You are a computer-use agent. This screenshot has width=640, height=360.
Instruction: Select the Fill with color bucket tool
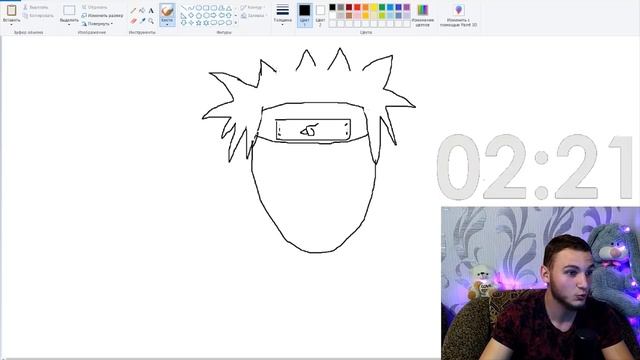click(142, 10)
